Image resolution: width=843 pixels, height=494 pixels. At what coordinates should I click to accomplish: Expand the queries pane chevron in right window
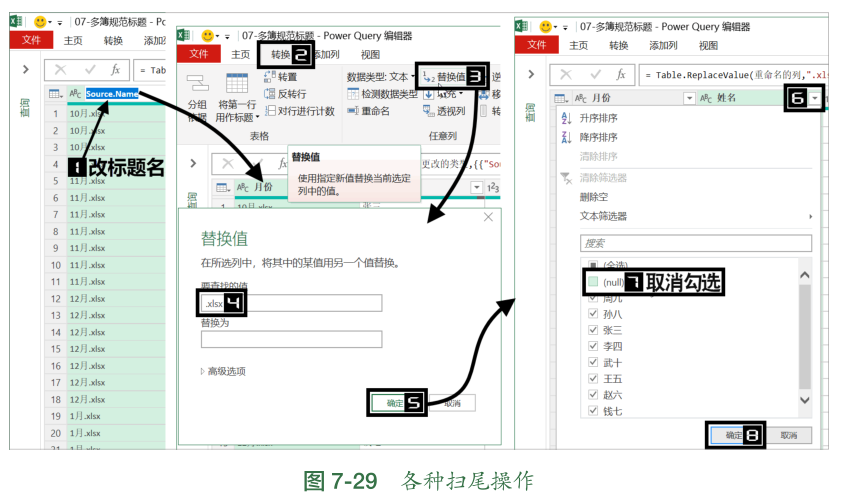pos(531,74)
